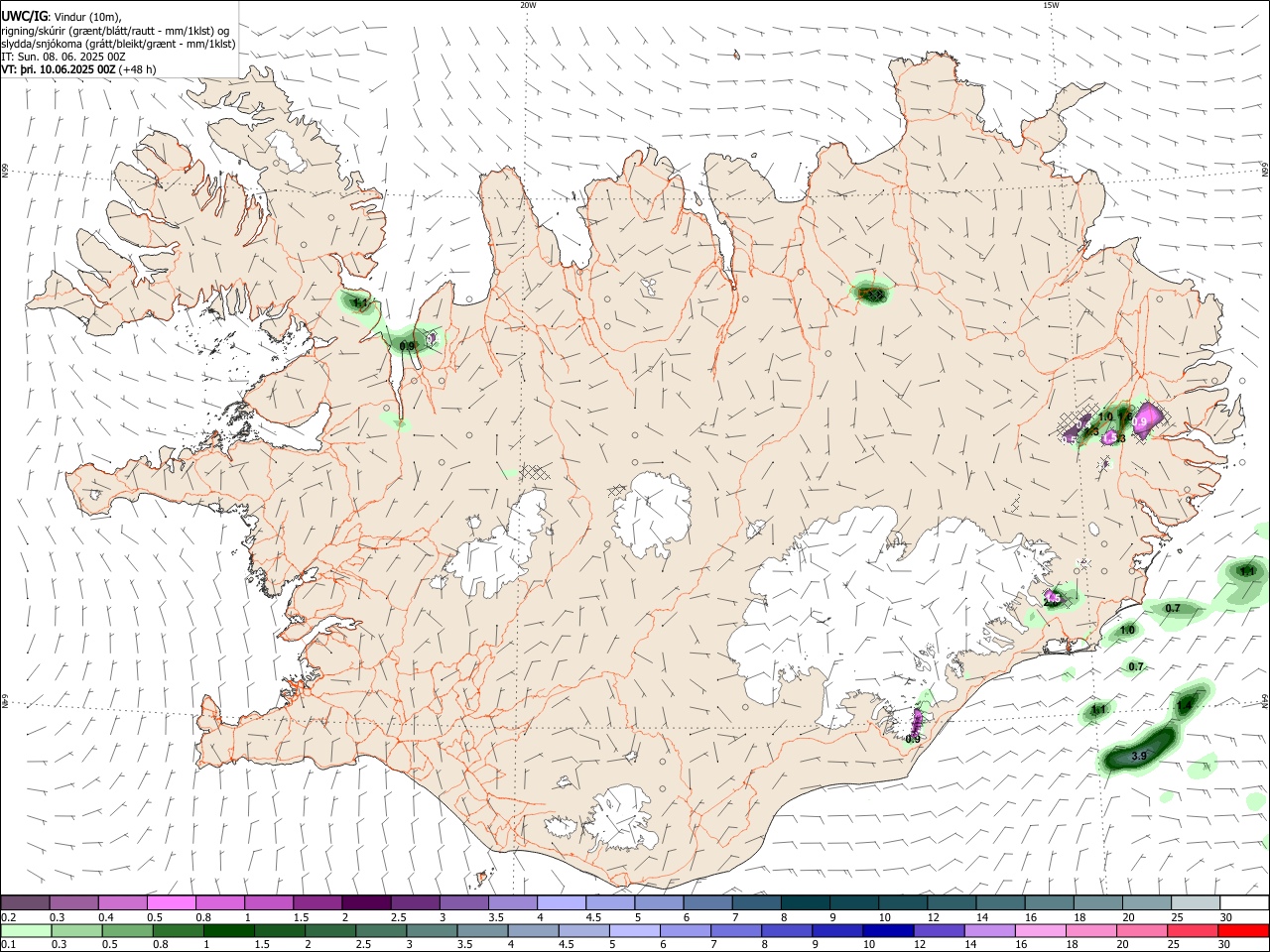The height and width of the screenshot is (952, 1270).
Task: Click the '20W' longitude label
Action: 528,5
